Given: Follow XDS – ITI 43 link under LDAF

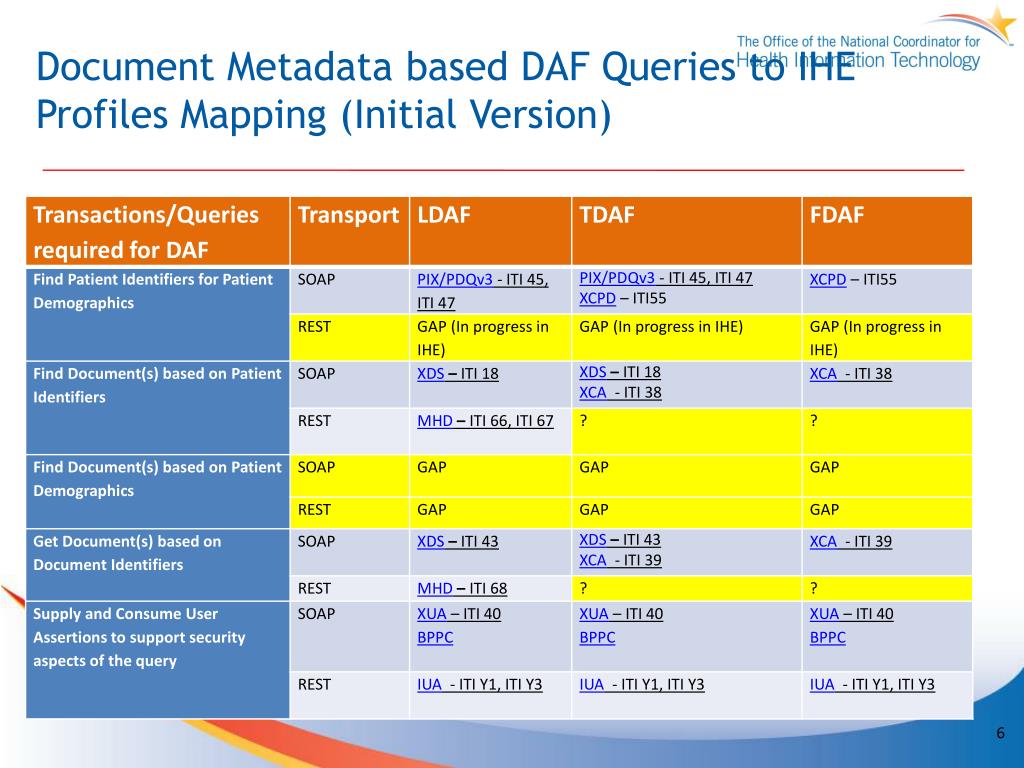Looking at the screenshot, I should pos(458,541).
